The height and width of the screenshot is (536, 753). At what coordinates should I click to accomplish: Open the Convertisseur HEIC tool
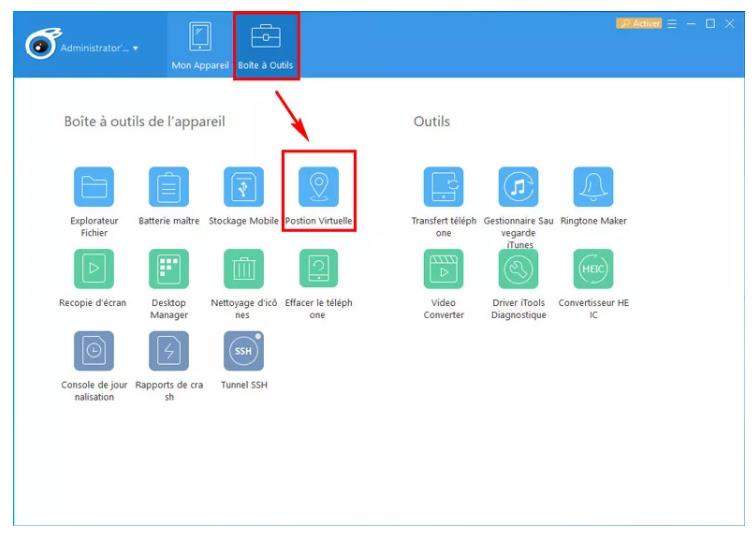point(593,269)
